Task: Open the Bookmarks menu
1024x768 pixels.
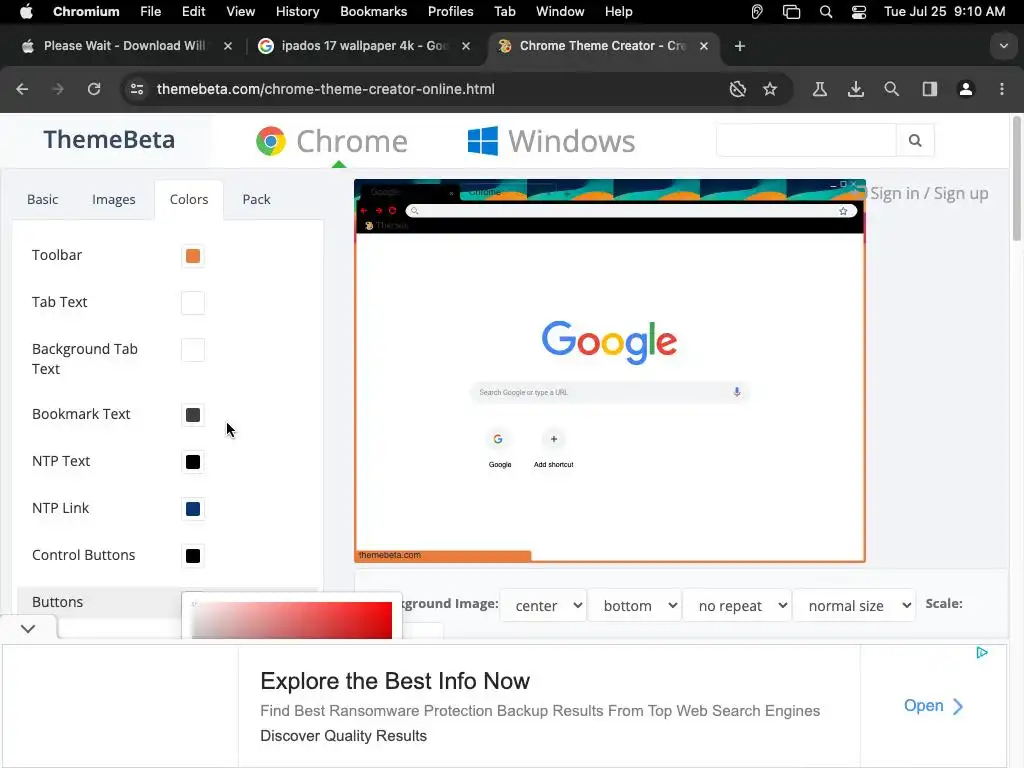Action: 374,12
